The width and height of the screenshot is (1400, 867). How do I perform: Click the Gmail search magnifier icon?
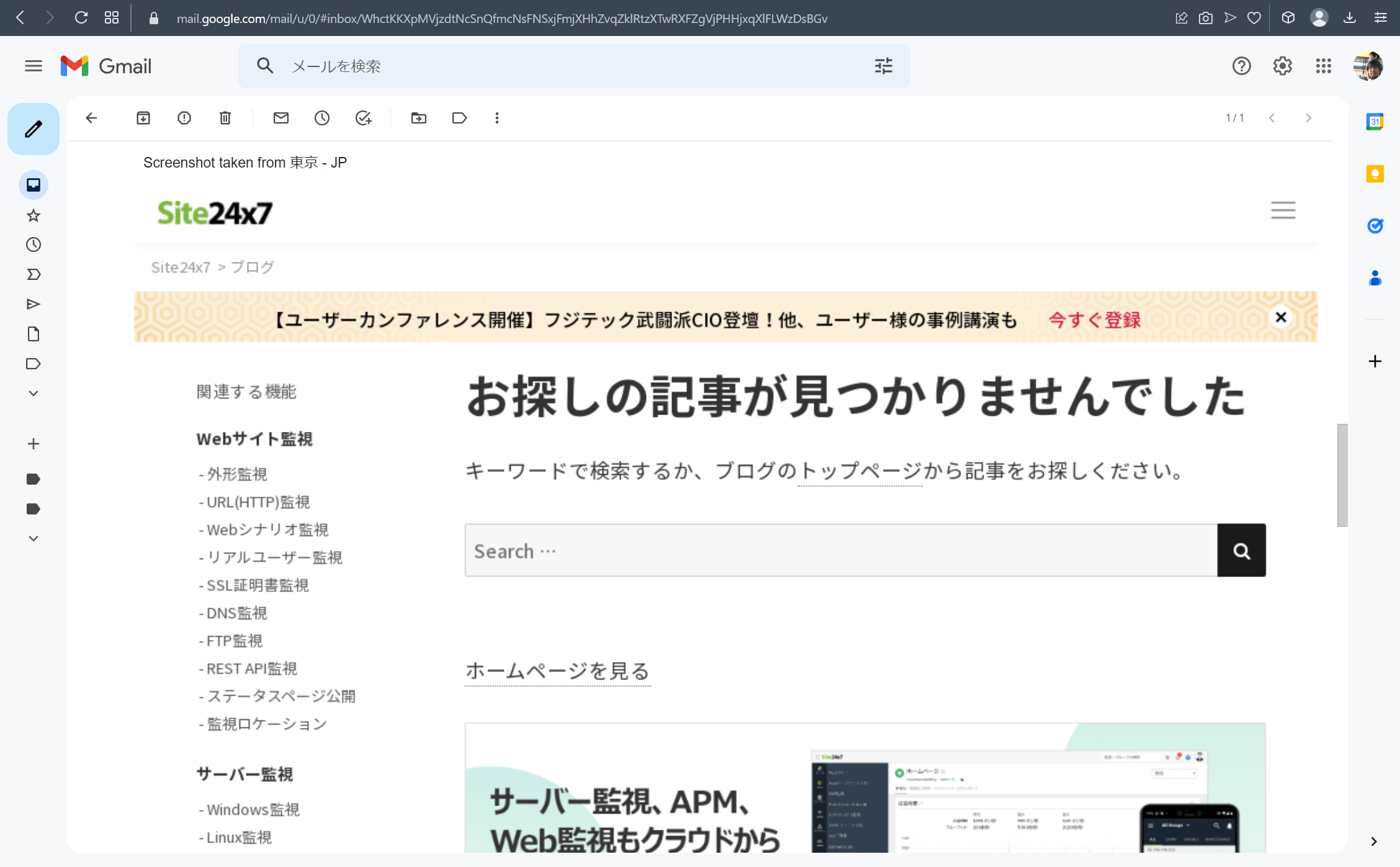(265, 66)
